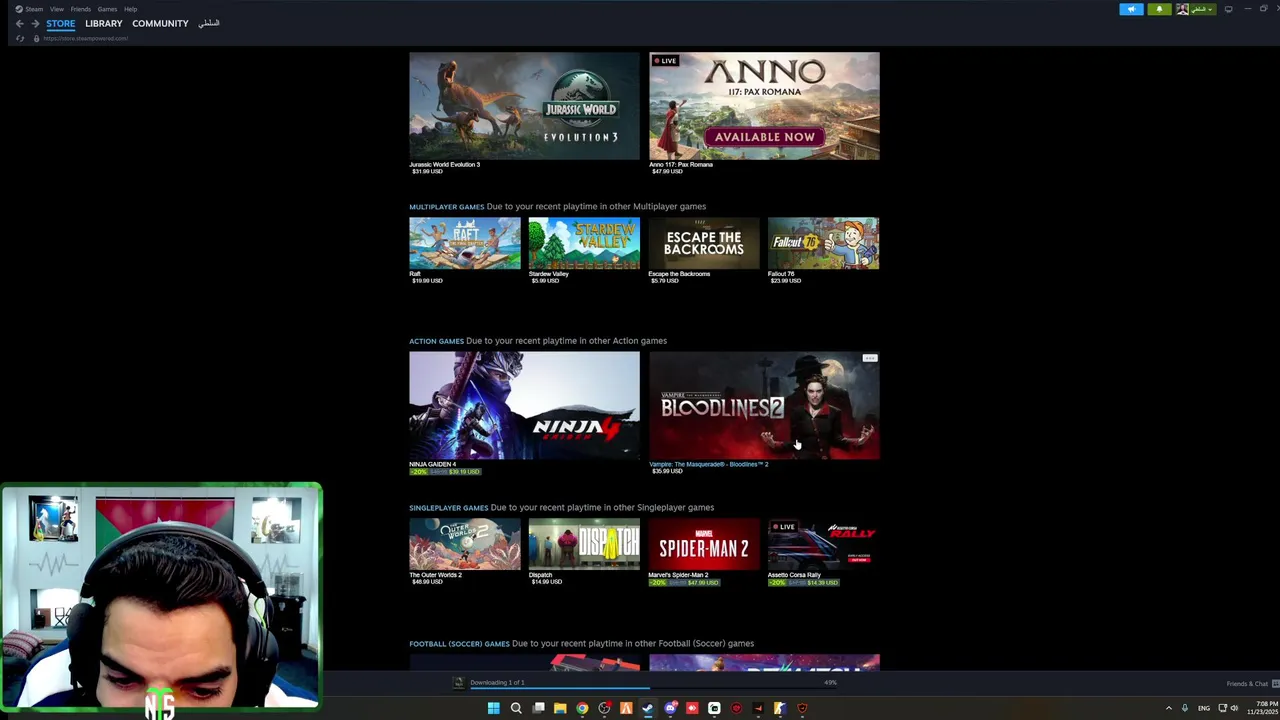Open the Windows Start menu
This screenshot has width=1280, height=720.
coord(493,708)
